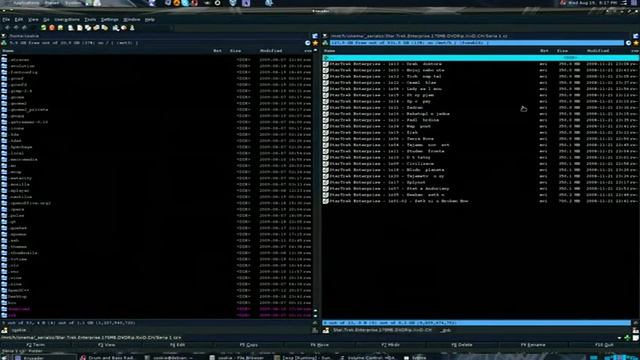Click the F8 Delete button
This screenshot has height=360, width=640.
click(462, 345)
